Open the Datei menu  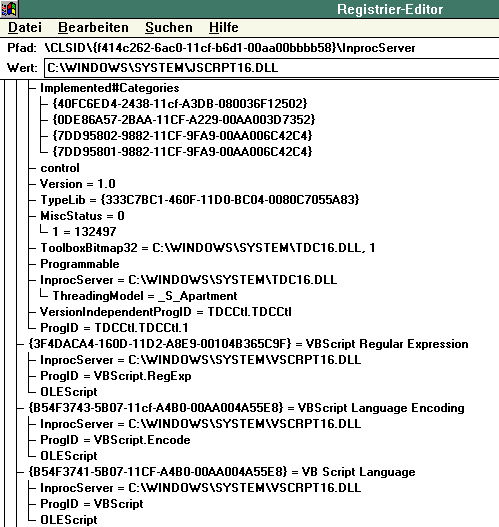[x=25, y=27]
